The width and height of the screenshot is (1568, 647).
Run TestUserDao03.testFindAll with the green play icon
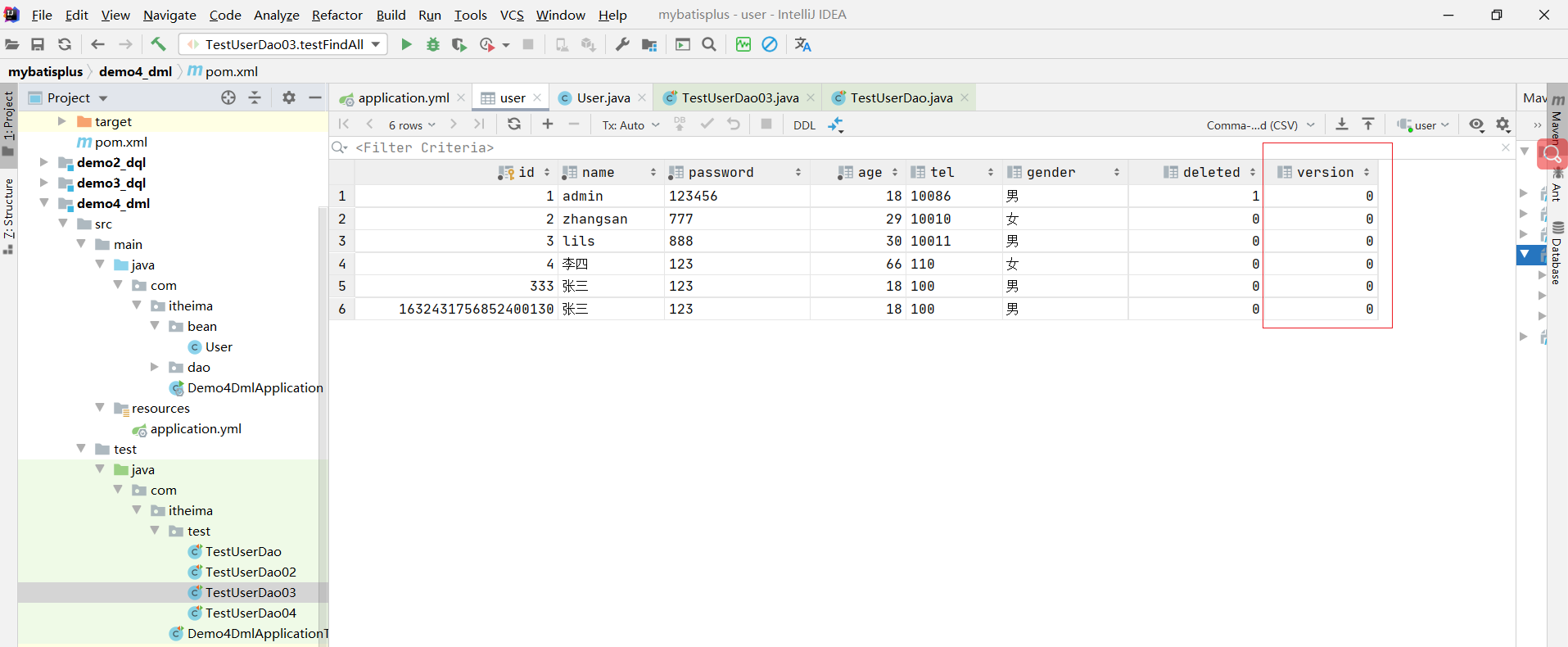click(x=406, y=44)
